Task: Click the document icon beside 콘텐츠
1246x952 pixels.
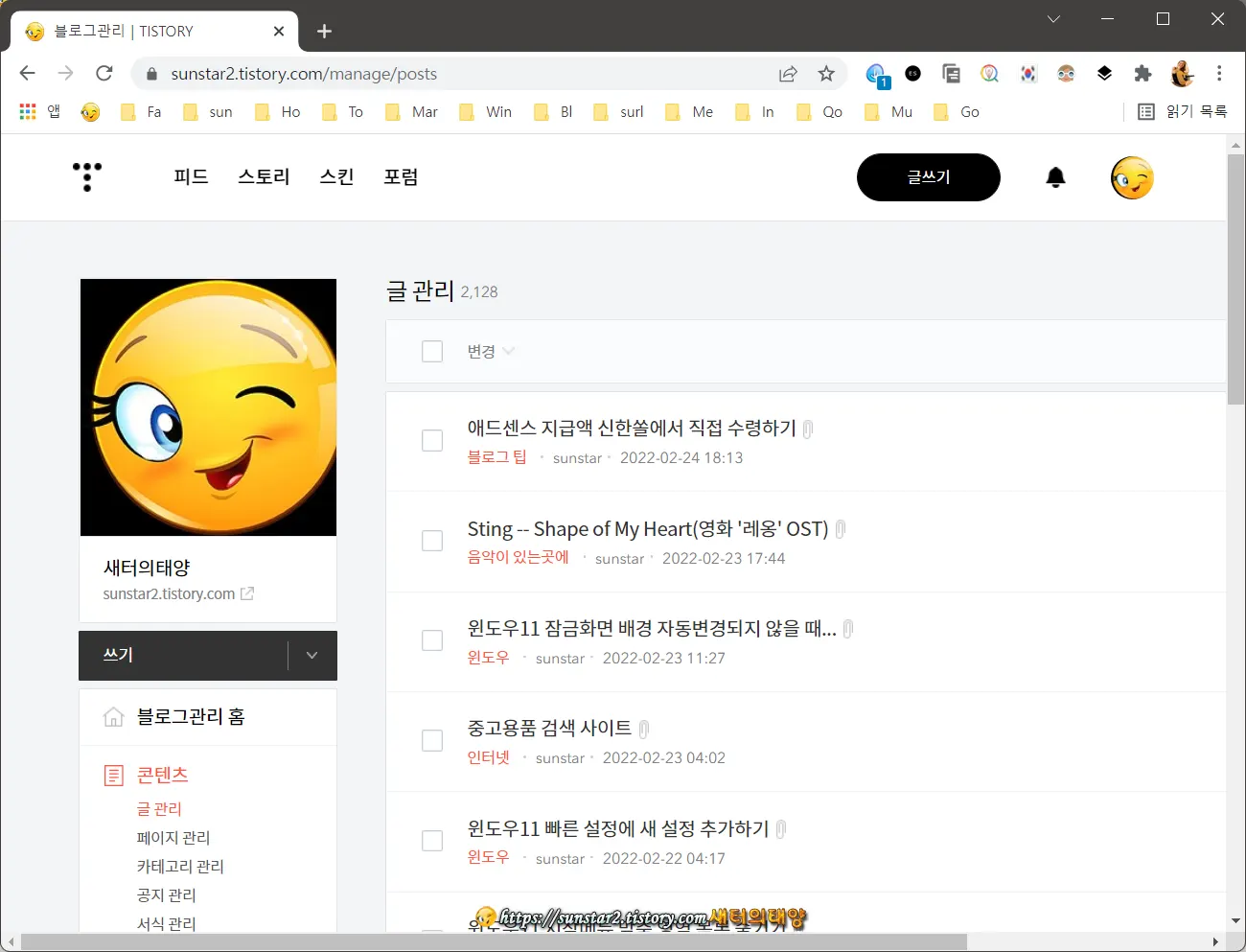Action: click(114, 775)
